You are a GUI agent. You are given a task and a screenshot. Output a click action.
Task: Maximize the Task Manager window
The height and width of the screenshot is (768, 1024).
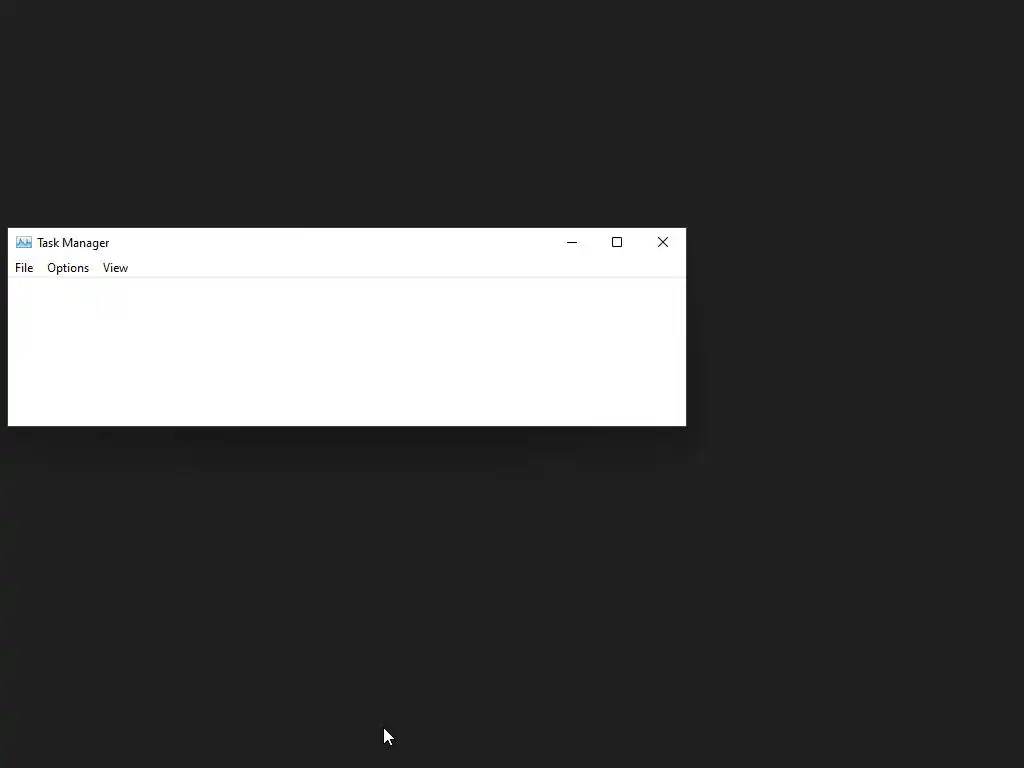point(617,242)
